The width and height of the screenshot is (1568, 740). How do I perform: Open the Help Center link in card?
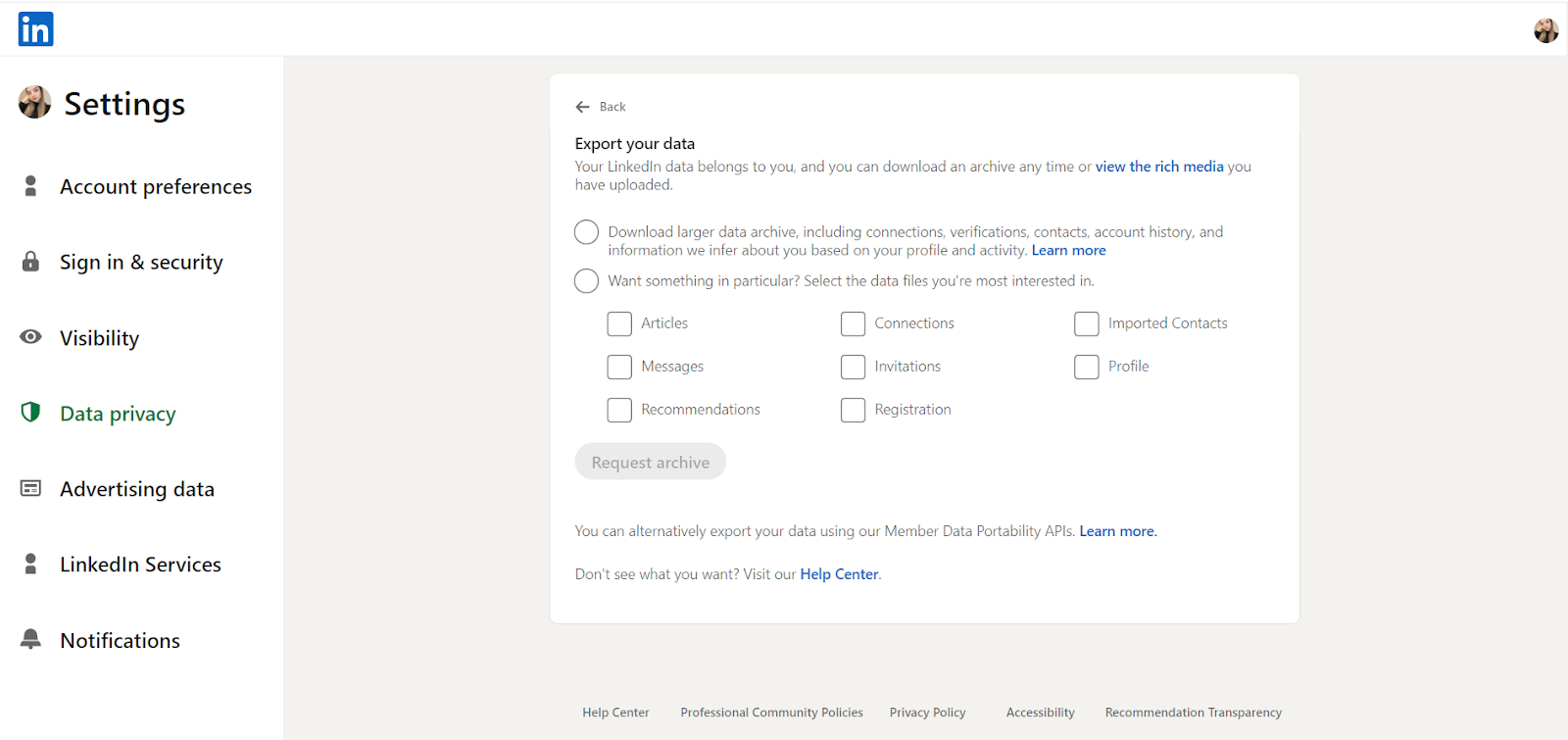point(839,574)
